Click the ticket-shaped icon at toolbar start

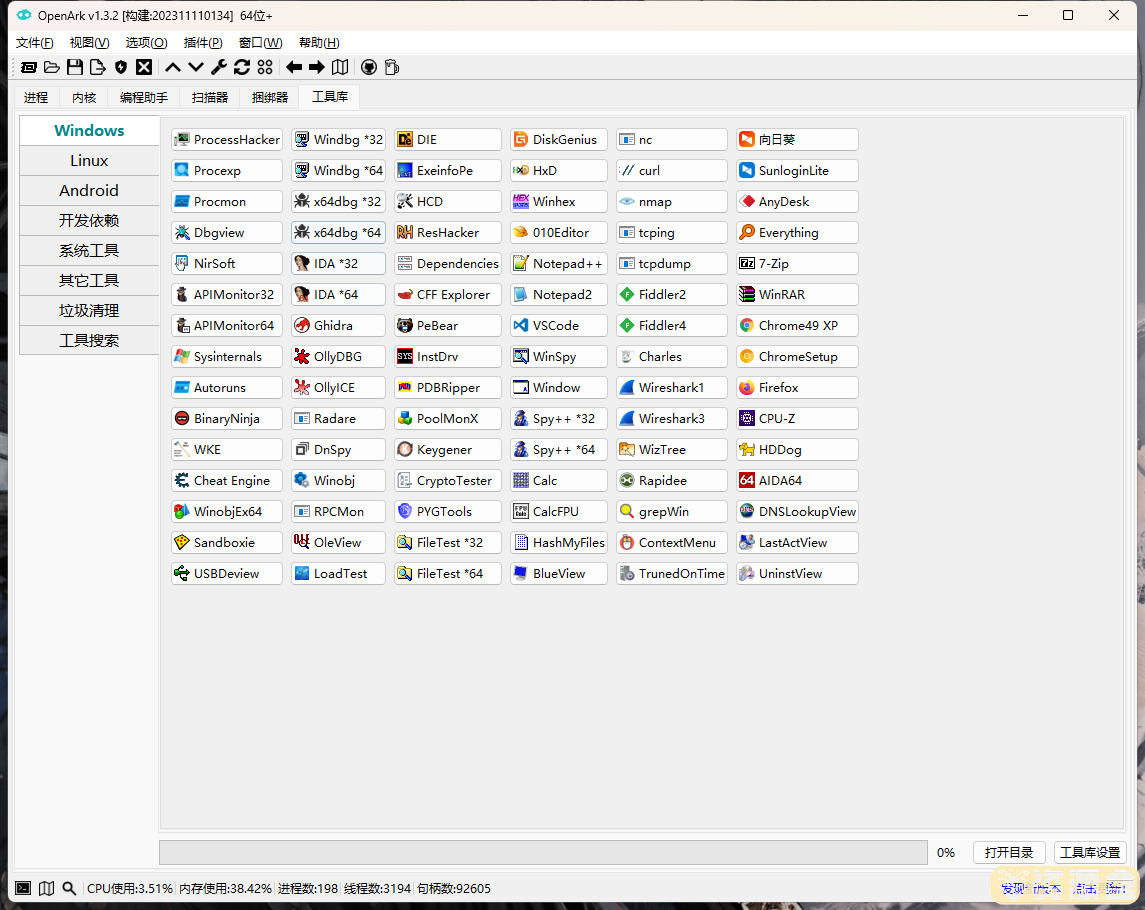(x=28, y=67)
